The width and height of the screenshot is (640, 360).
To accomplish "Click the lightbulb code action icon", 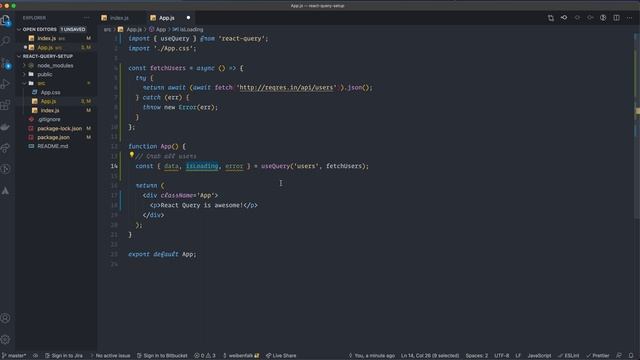I will point(131,155).
